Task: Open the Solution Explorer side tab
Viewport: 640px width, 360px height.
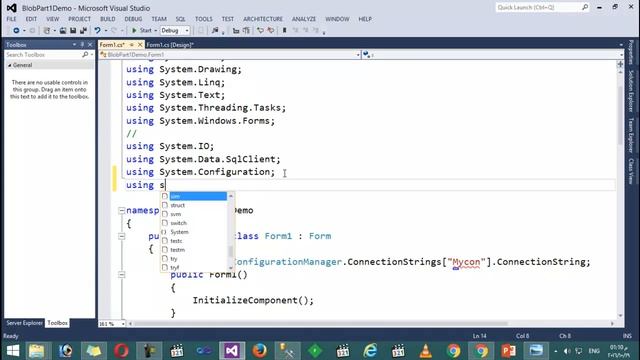Action: [x=631, y=91]
